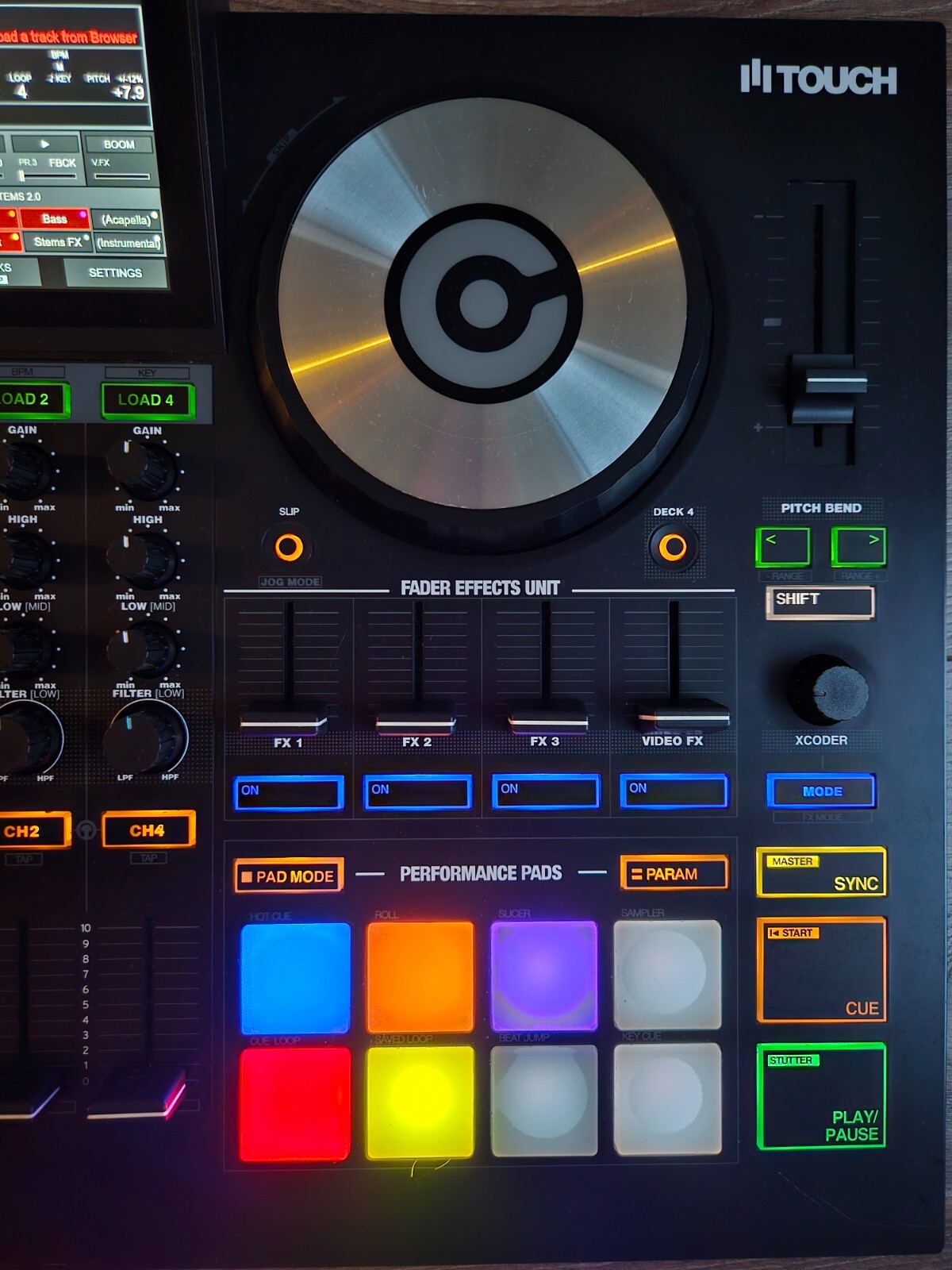Hit the blue MODE button
The image size is (952, 1270).
822,791
